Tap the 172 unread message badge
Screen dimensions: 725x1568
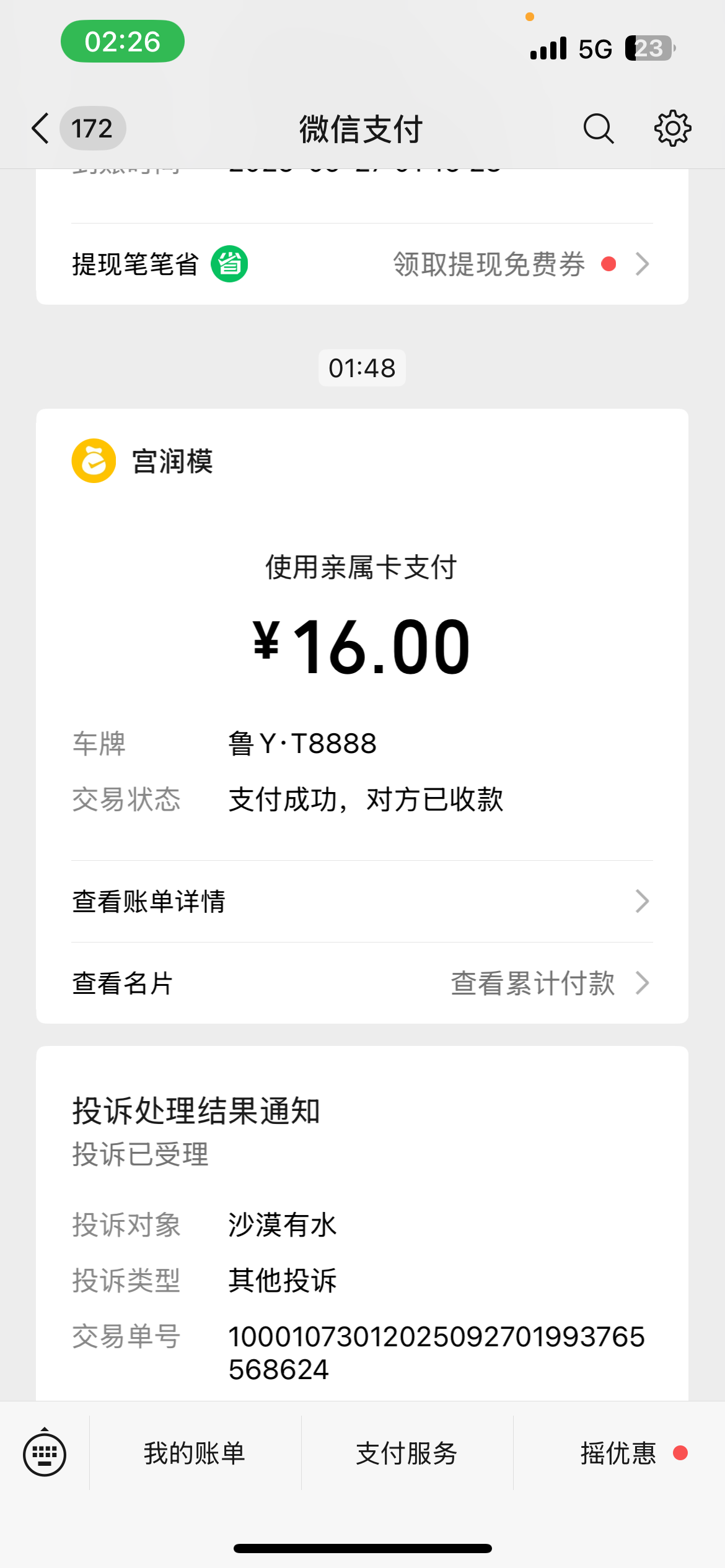93,129
